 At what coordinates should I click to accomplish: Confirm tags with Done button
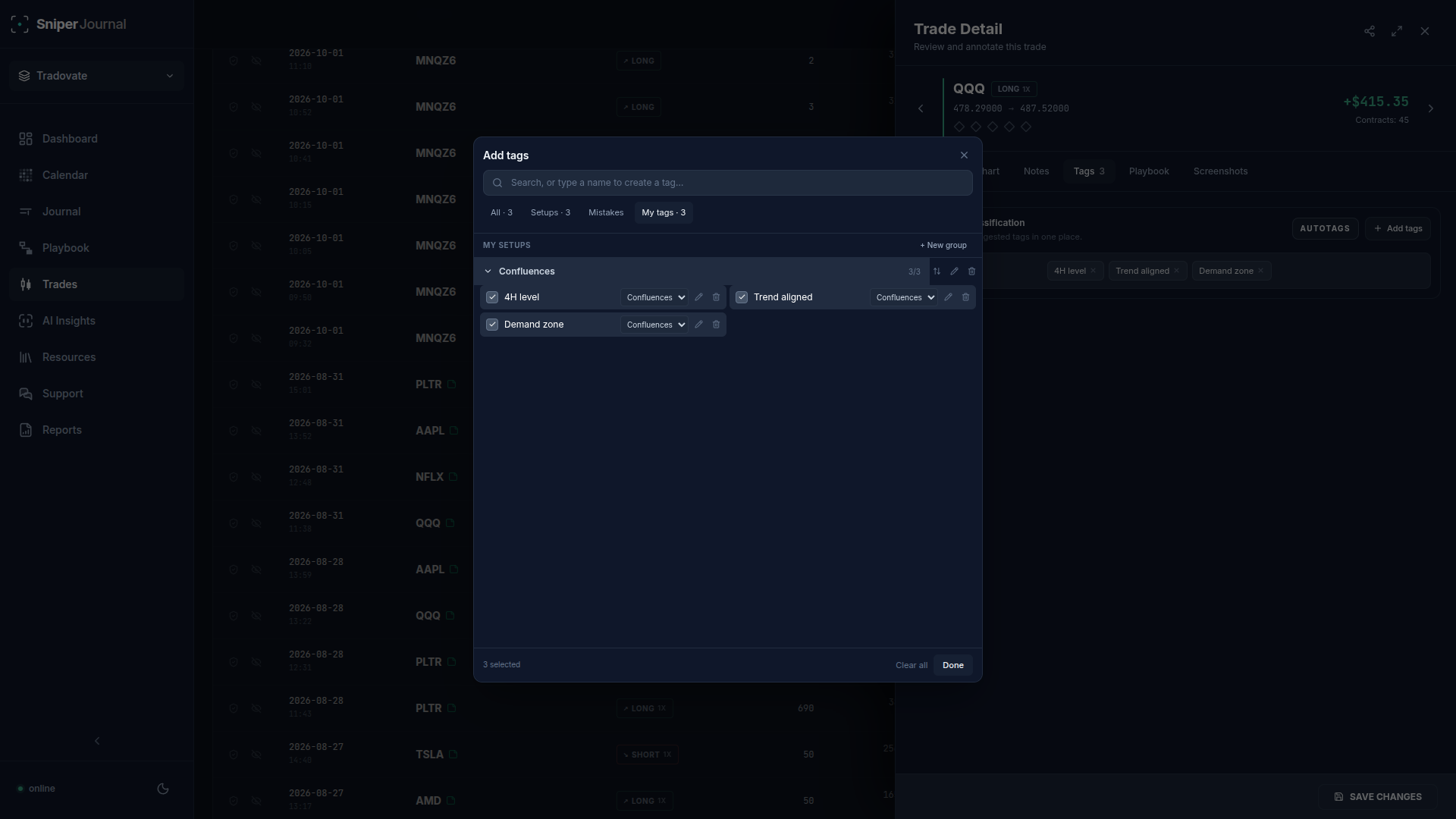tap(953, 665)
